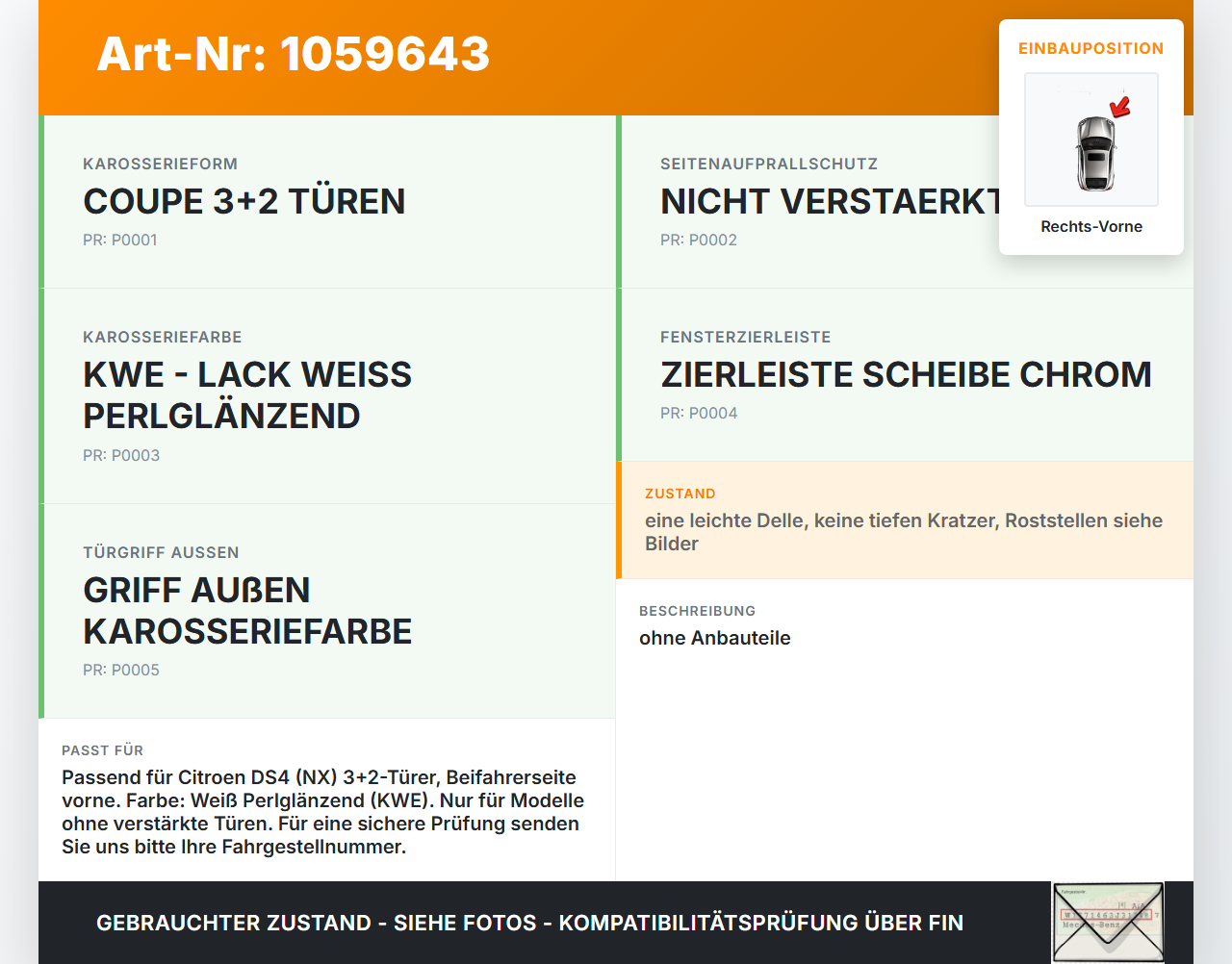Select the Art-Nr: 1059643 heading
The height and width of the screenshot is (964, 1232).
coord(294,54)
